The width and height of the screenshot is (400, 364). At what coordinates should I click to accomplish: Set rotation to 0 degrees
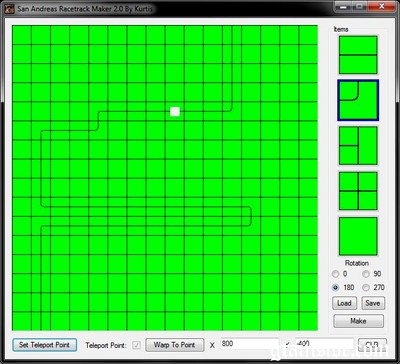336,274
